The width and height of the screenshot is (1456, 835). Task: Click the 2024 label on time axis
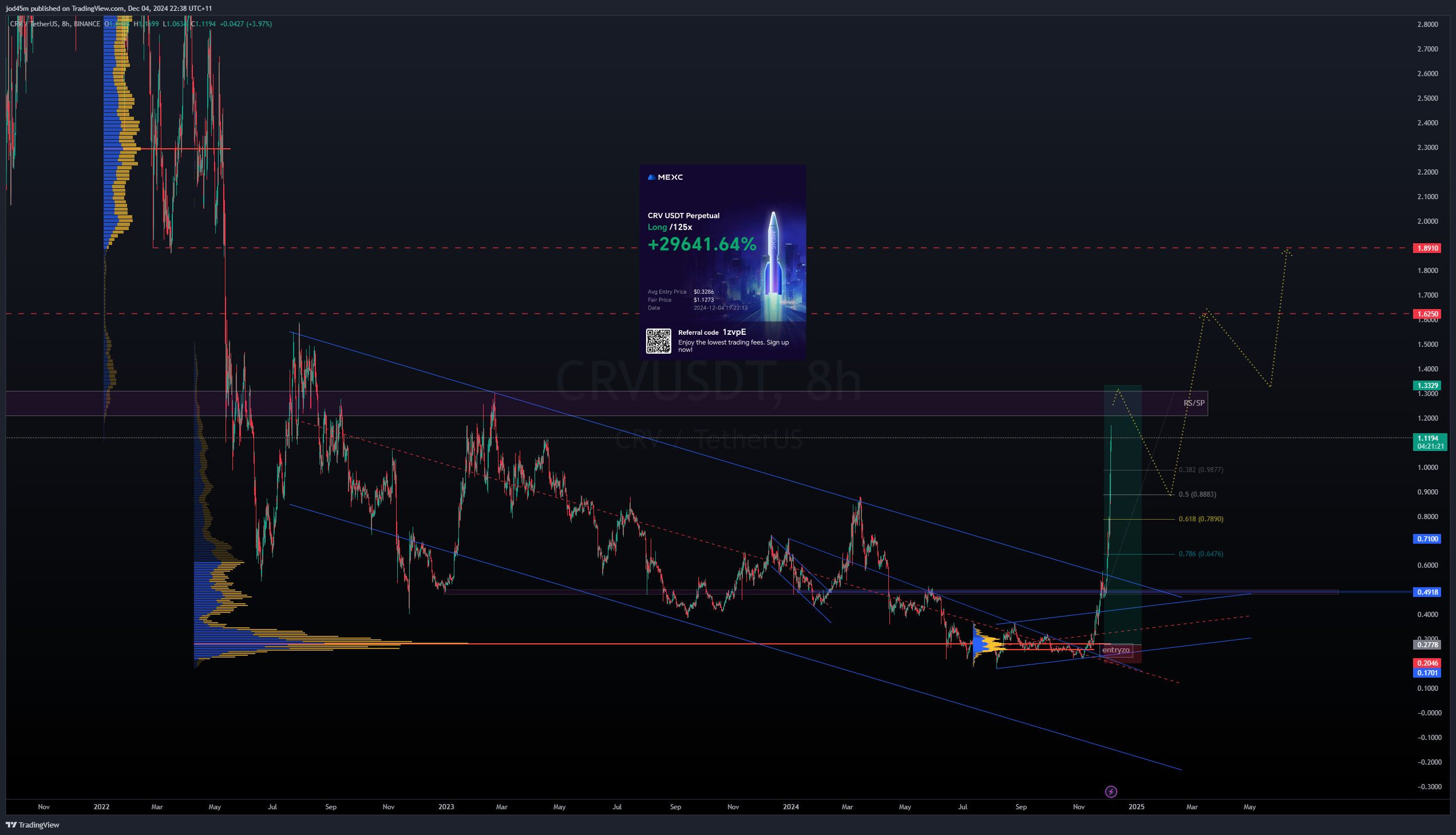point(791,807)
